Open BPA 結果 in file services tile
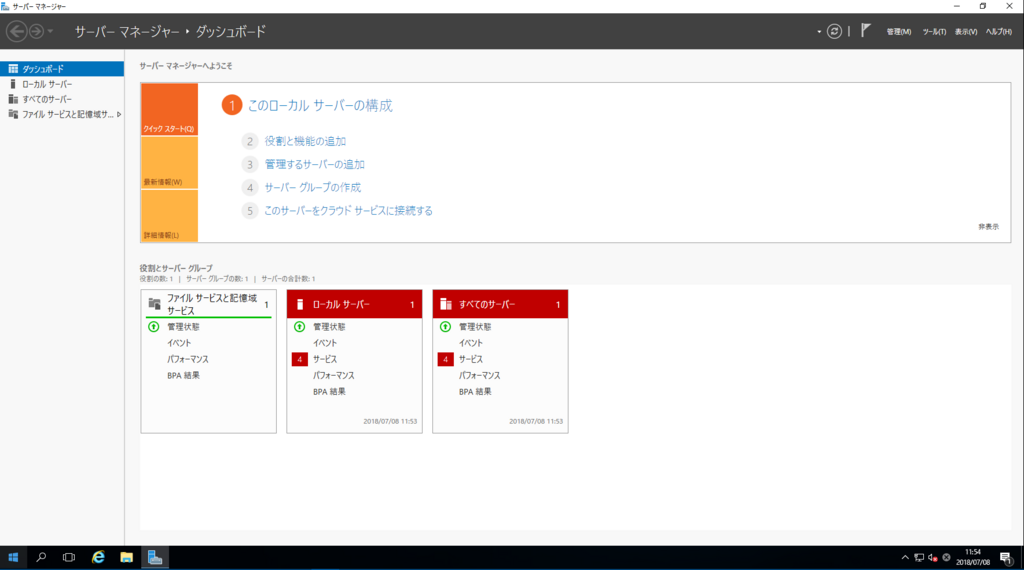Image resolution: width=1024 pixels, height=570 pixels. coord(184,375)
